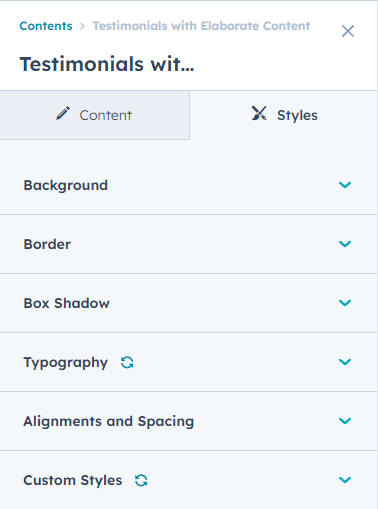This screenshot has height=509, width=378.
Task: Expand the Box Shadow chevron
Action: [x=345, y=303]
